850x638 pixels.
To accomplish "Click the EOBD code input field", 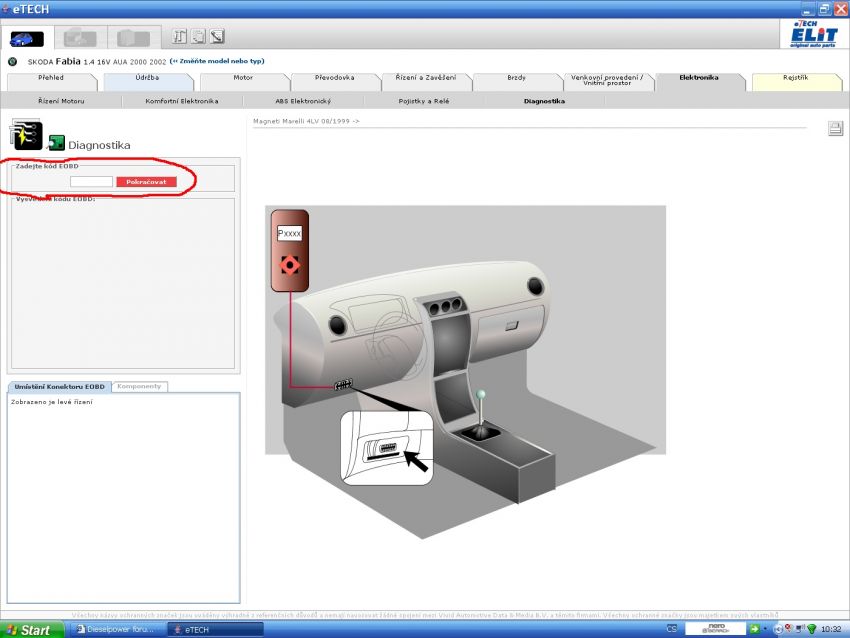I will click(x=91, y=182).
